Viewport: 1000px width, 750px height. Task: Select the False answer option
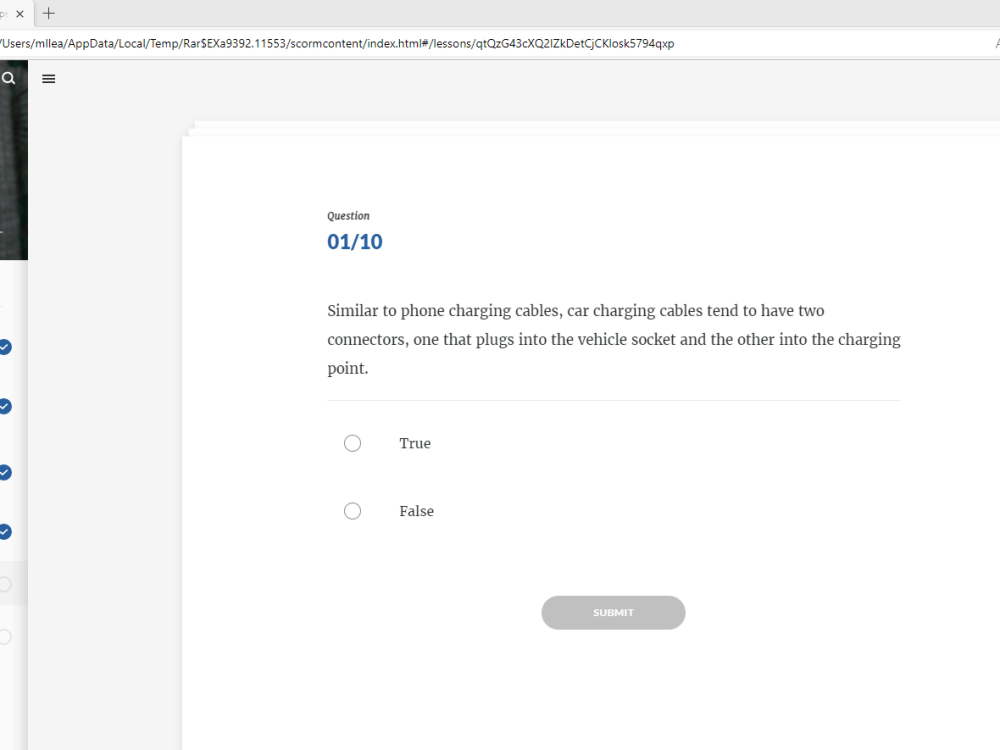[352, 511]
